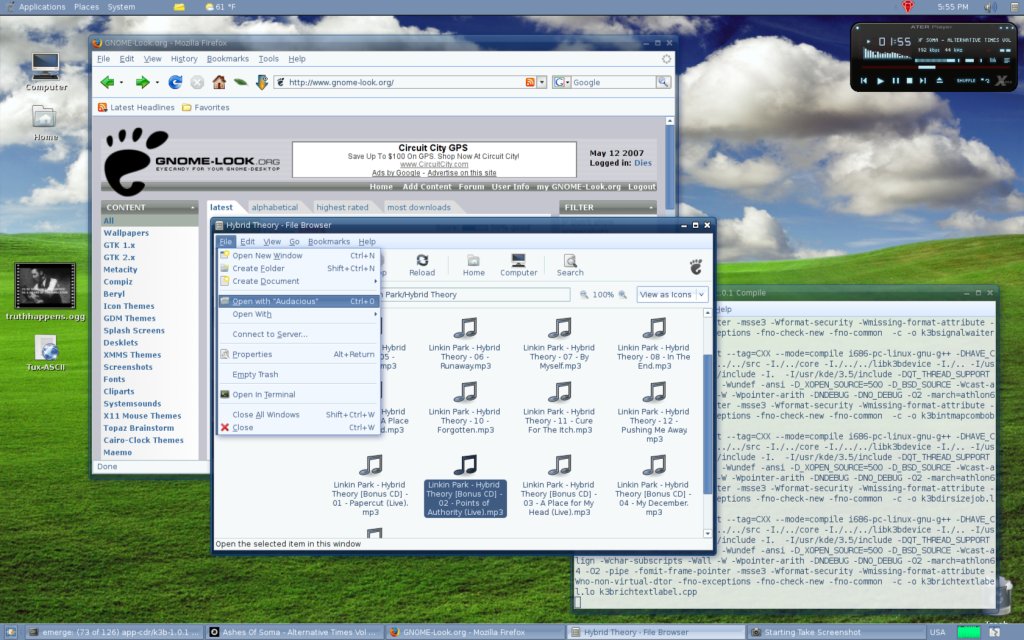
Task: Select Open New Window menu entry
Action: coord(298,256)
